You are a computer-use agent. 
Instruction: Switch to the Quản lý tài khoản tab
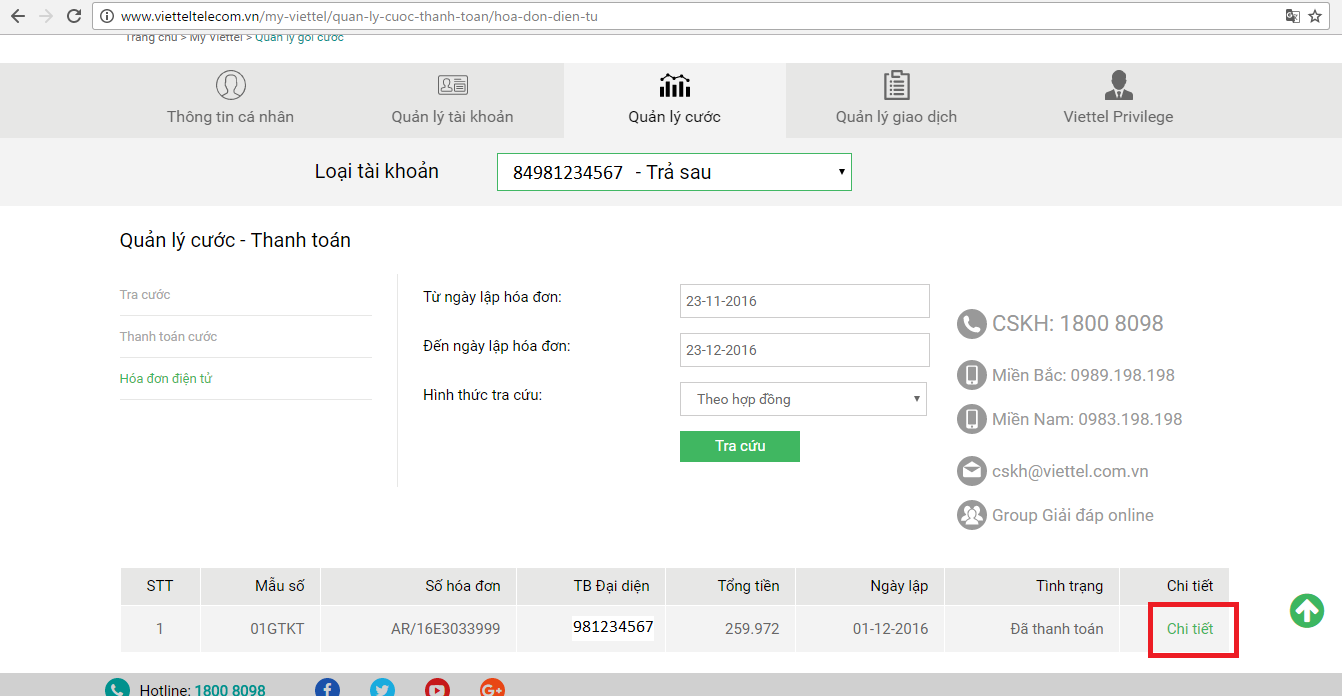click(x=453, y=100)
